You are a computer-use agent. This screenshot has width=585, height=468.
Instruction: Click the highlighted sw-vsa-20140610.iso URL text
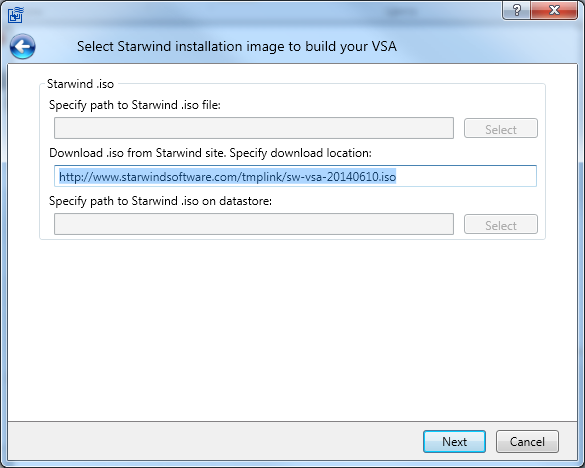point(228,176)
